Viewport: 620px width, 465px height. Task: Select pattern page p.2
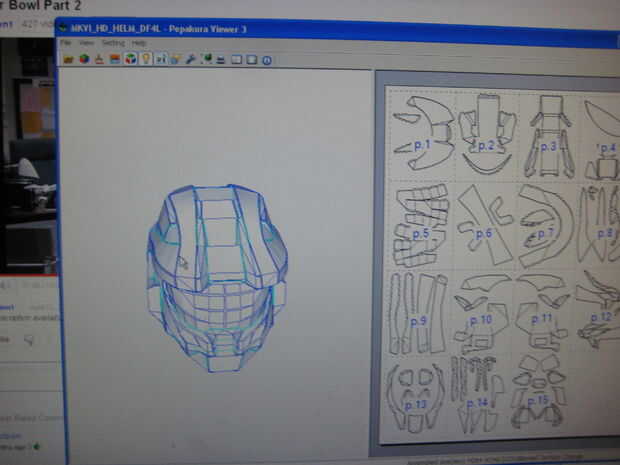tap(487, 134)
